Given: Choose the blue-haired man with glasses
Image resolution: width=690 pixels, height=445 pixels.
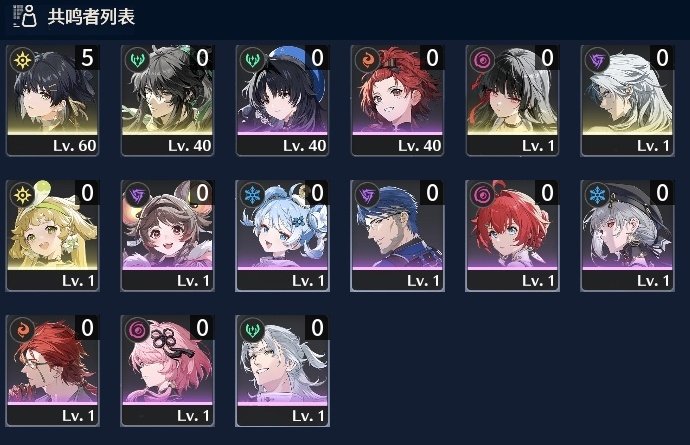Looking at the screenshot, I should (x=397, y=235).
